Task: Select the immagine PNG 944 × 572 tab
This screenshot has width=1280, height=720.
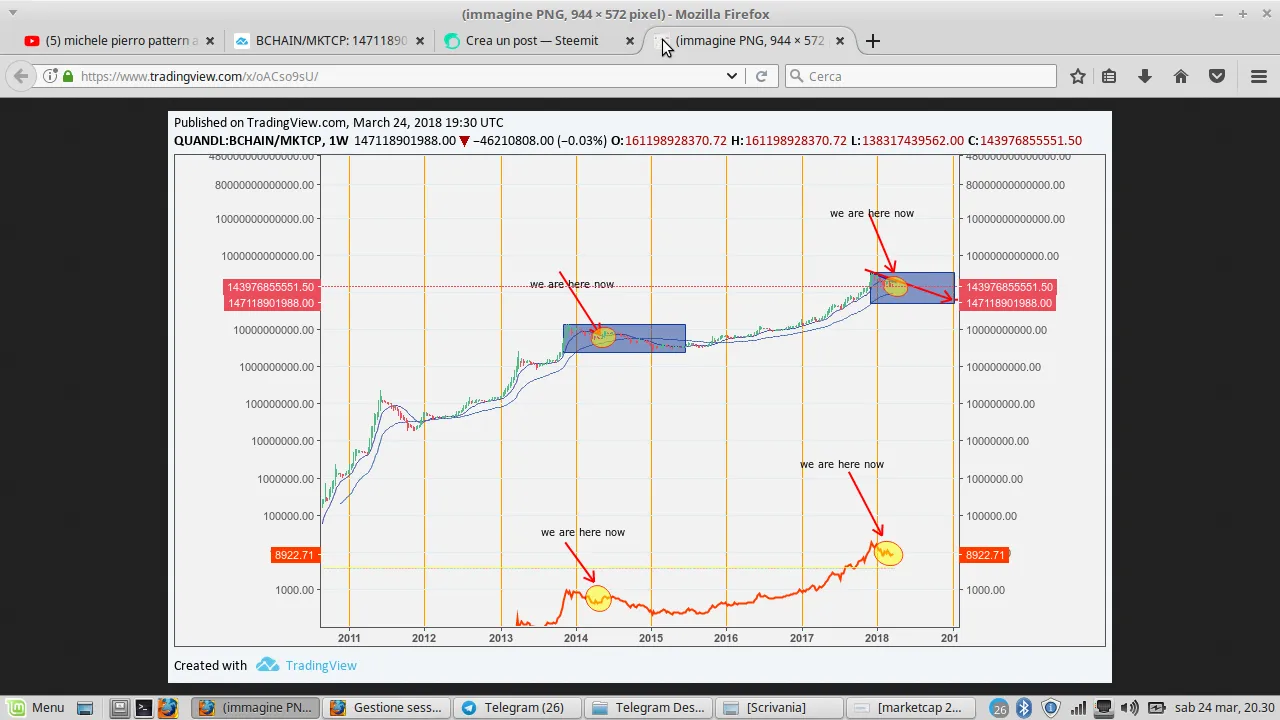Action: click(x=750, y=41)
